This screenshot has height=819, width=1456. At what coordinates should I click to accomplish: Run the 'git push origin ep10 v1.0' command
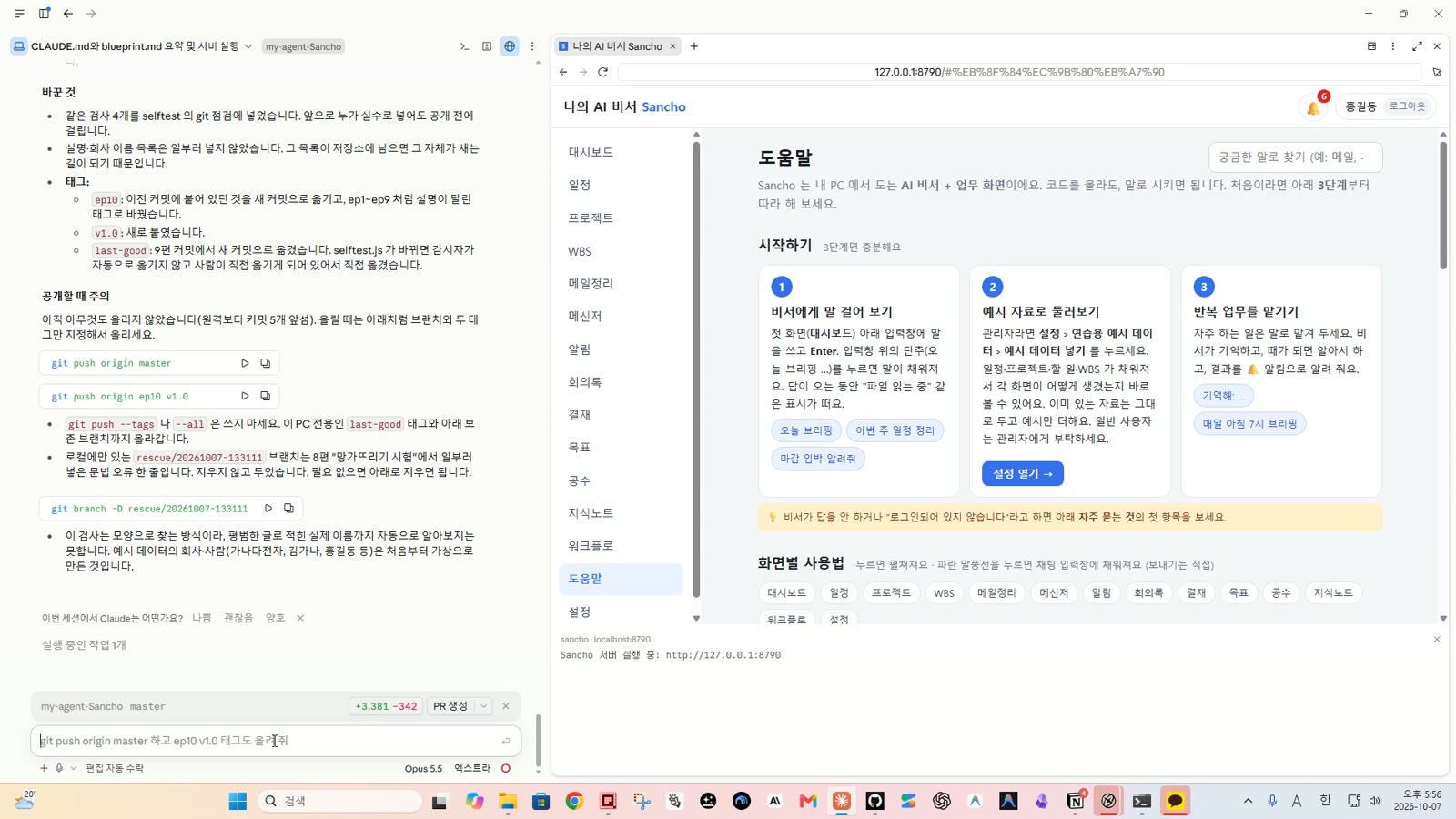point(245,396)
